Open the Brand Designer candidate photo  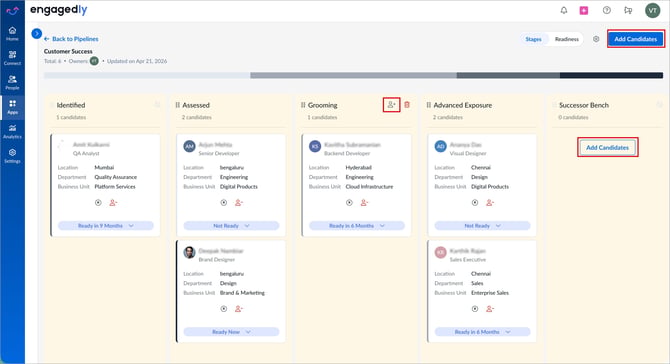189,252
